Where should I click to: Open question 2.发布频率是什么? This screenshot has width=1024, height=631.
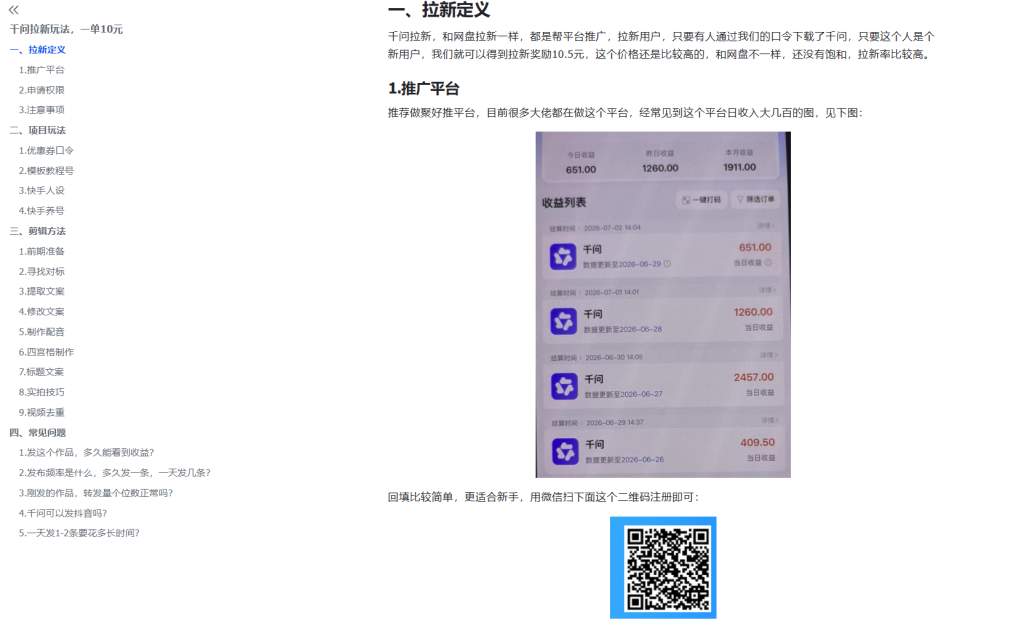[x=115, y=473]
